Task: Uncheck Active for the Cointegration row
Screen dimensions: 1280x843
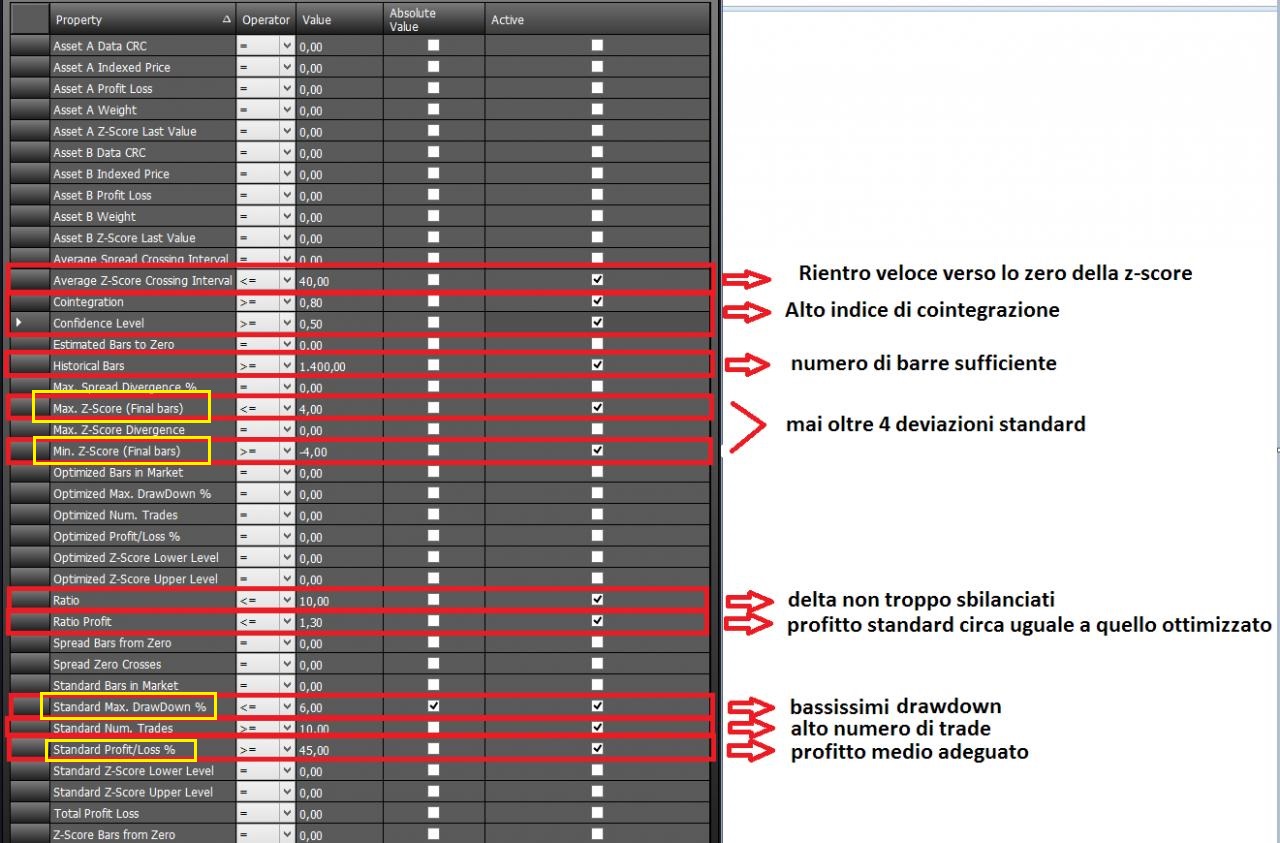Action: click(597, 301)
